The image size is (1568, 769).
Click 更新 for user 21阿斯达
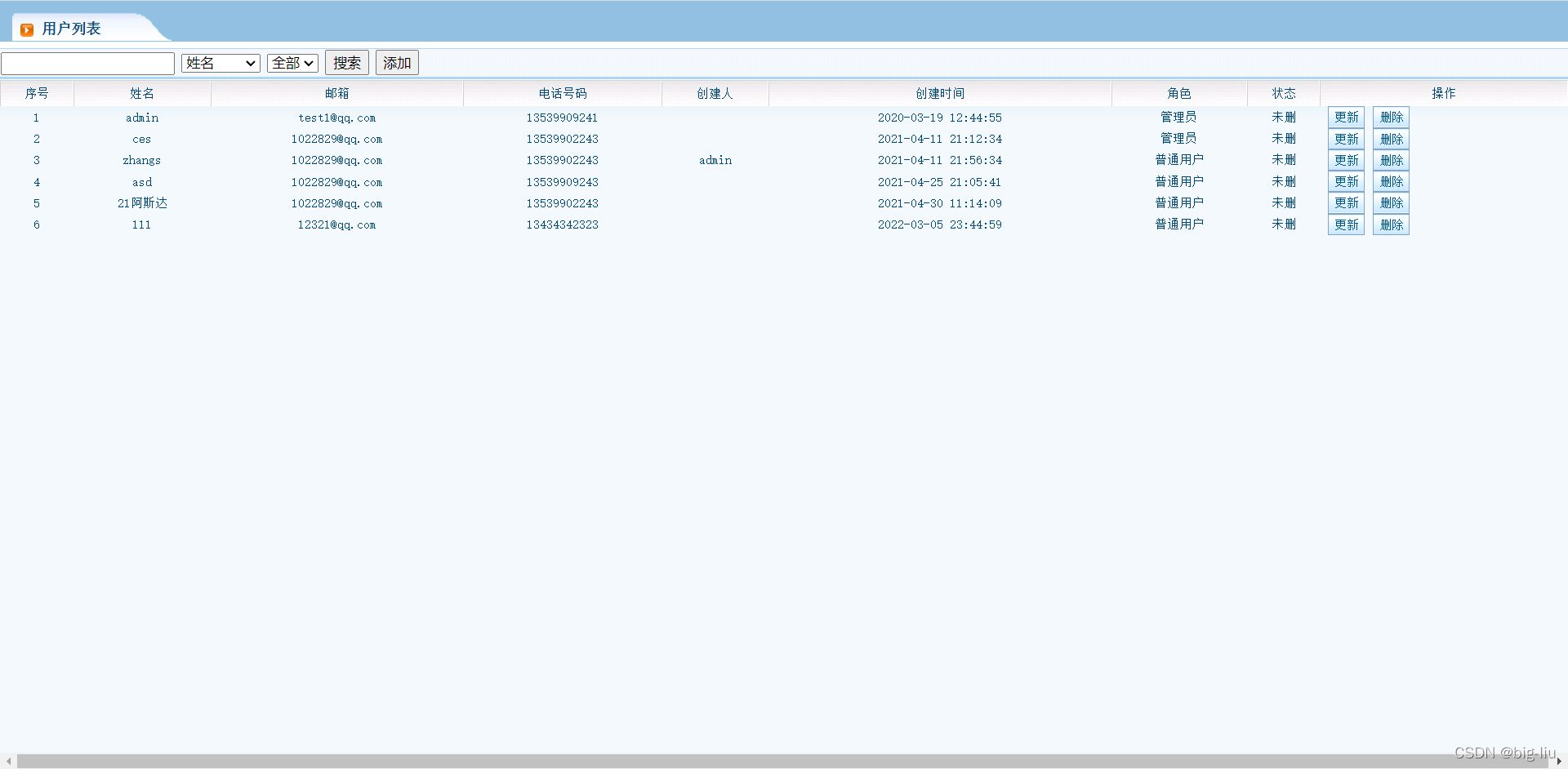pyautogui.click(x=1346, y=202)
